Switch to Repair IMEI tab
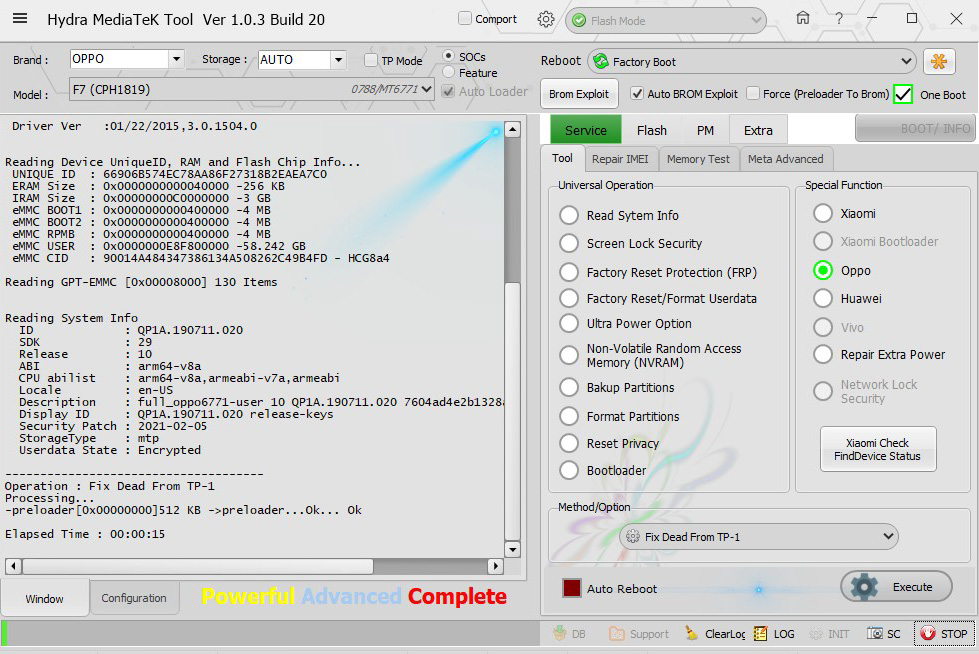 [x=620, y=159]
